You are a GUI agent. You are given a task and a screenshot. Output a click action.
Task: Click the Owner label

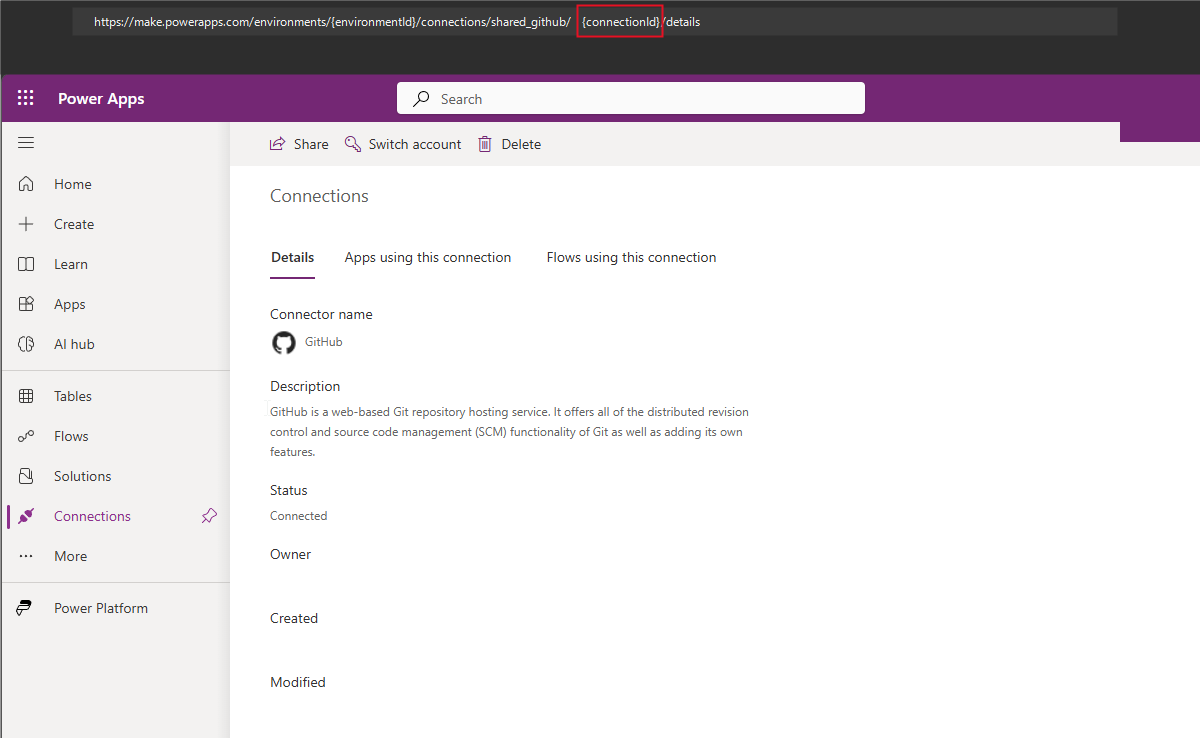point(291,554)
